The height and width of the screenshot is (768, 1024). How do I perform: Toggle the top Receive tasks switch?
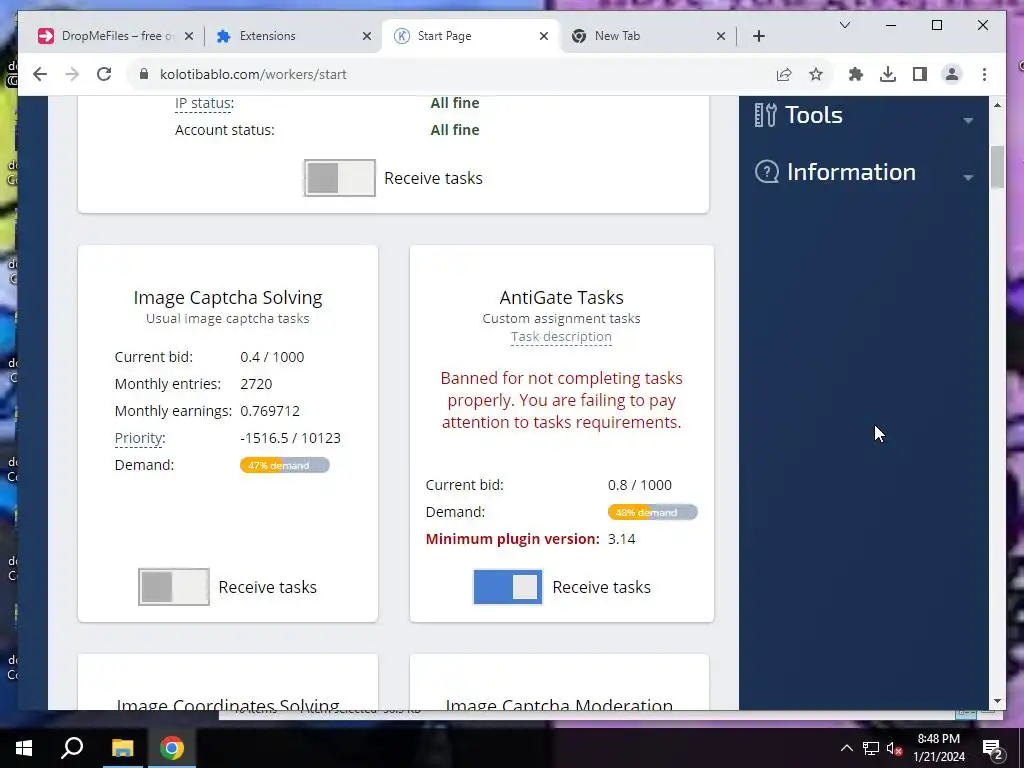coord(340,178)
